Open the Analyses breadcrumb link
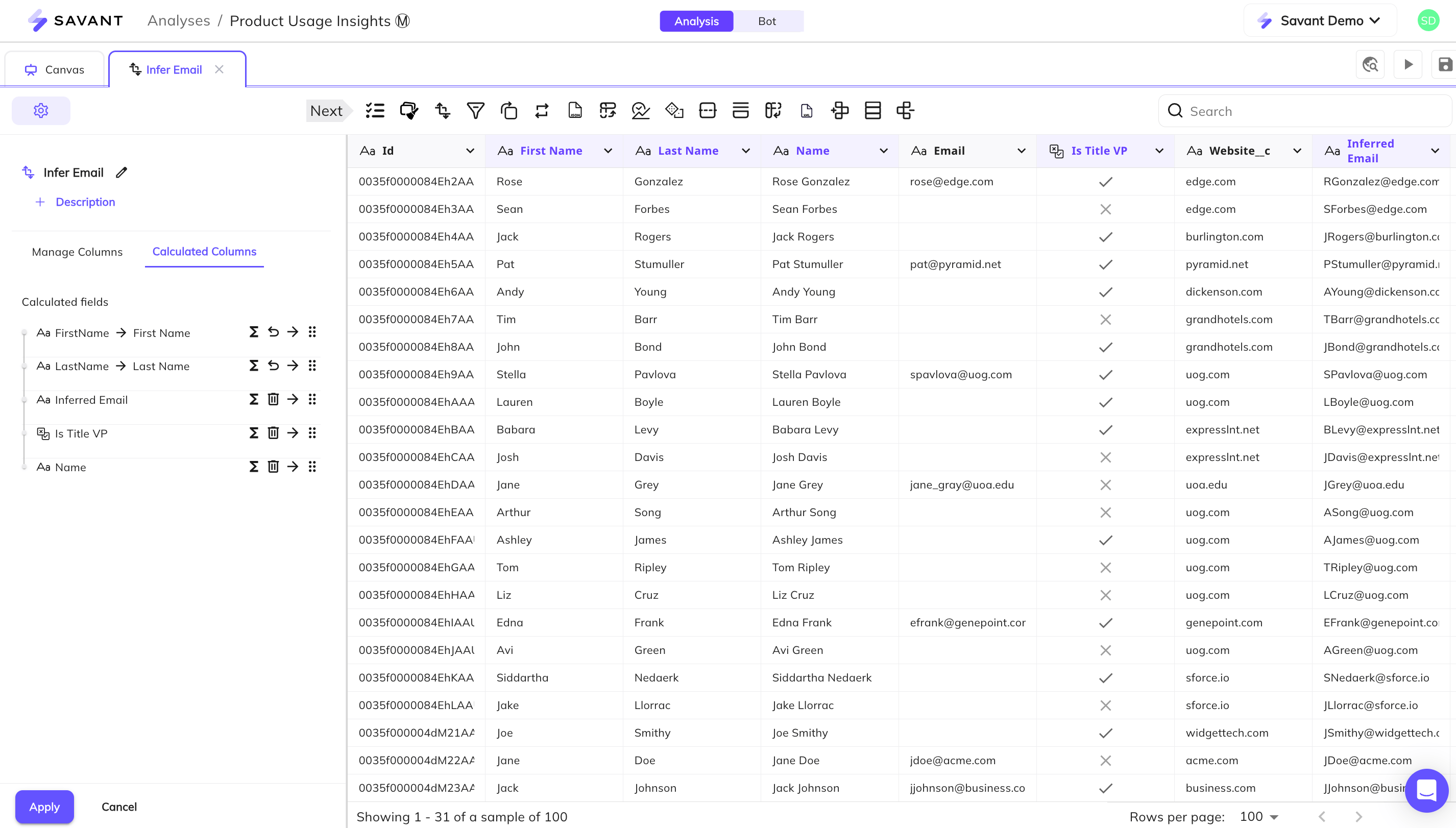 [178, 20]
